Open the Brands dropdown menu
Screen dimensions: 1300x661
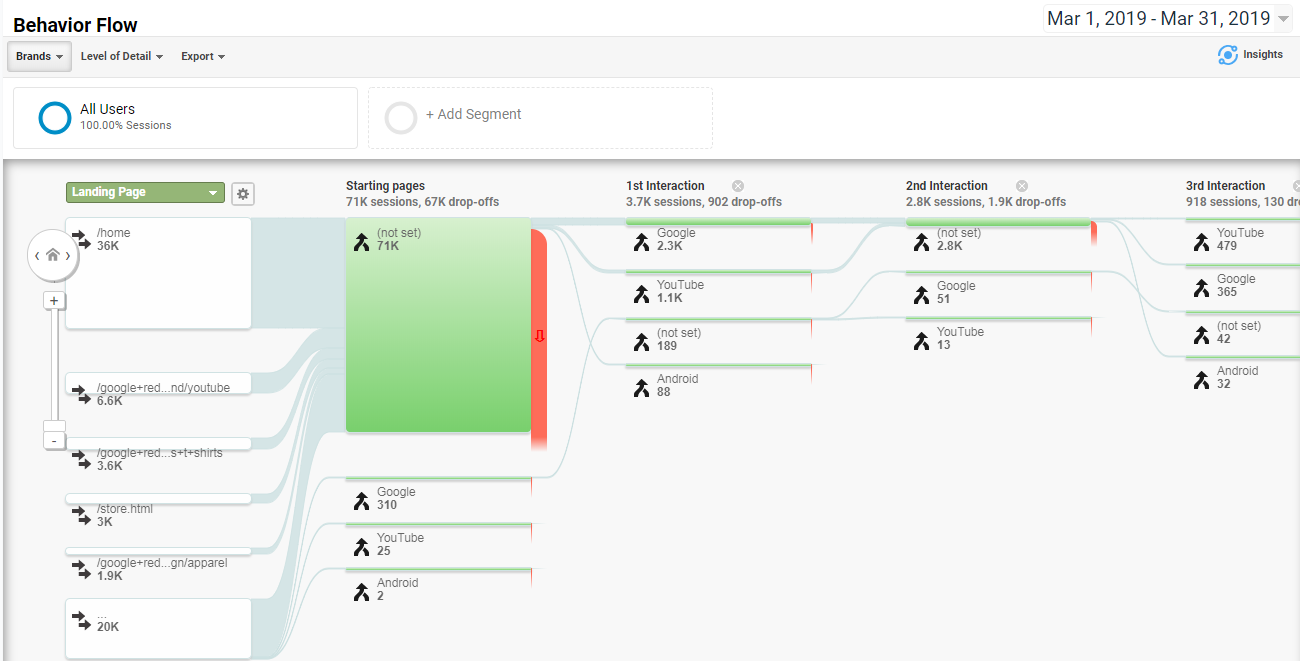click(x=39, y=56)
